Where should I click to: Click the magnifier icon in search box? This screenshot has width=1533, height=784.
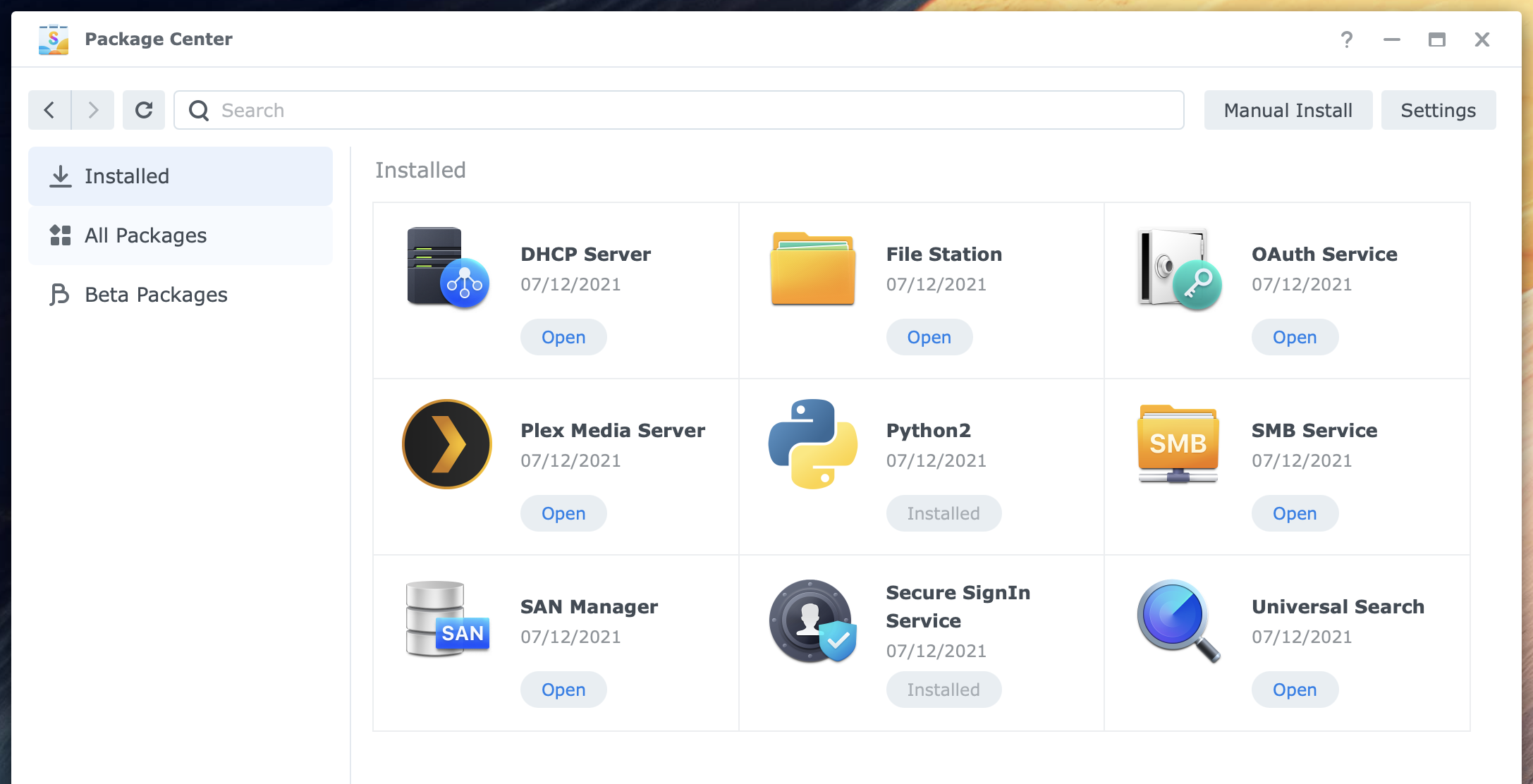pyautogui.click(x=199, y=111)
